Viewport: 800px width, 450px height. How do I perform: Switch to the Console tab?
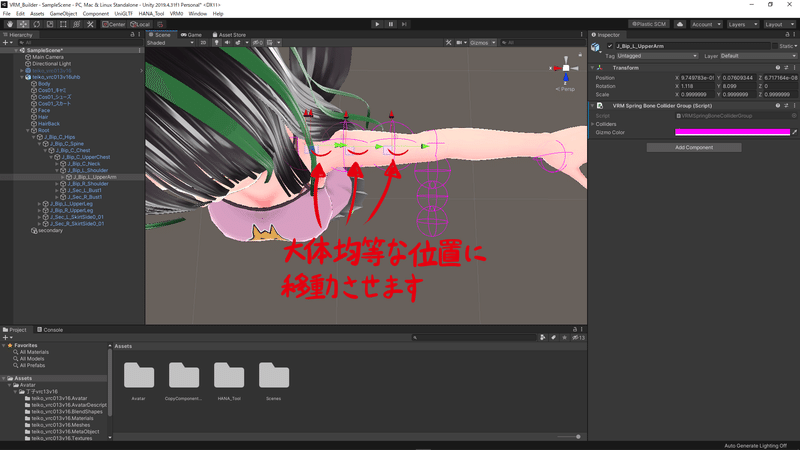pyautogui.click(x=50, y=330)
